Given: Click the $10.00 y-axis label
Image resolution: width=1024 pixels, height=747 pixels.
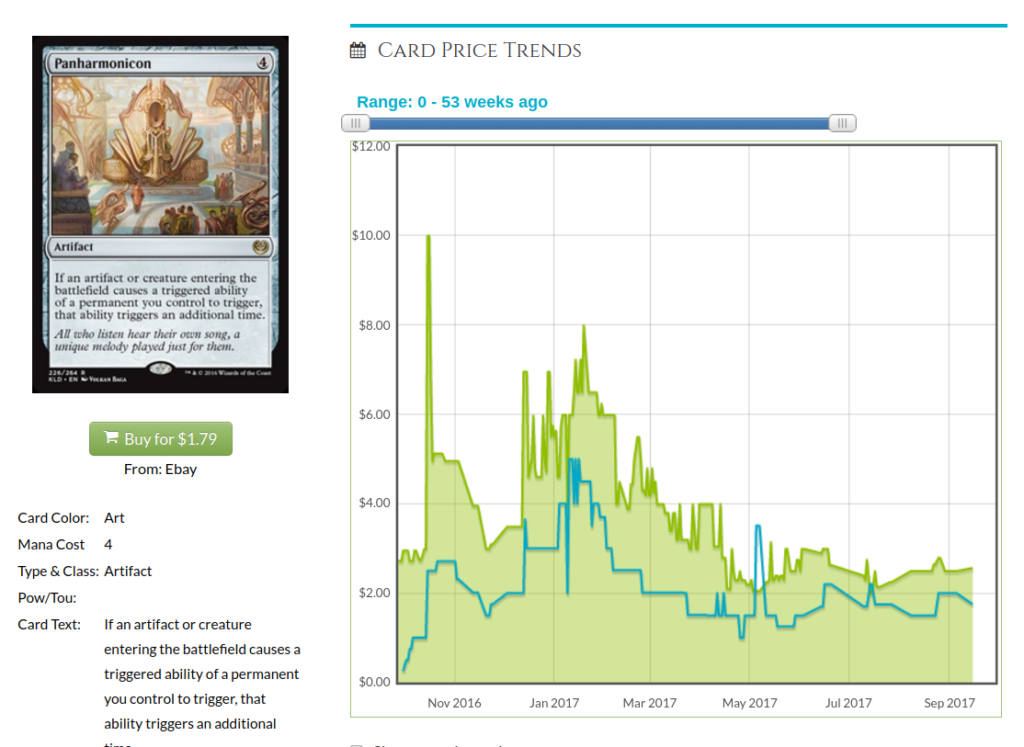Looking at the screenshot, I should 371,236.
